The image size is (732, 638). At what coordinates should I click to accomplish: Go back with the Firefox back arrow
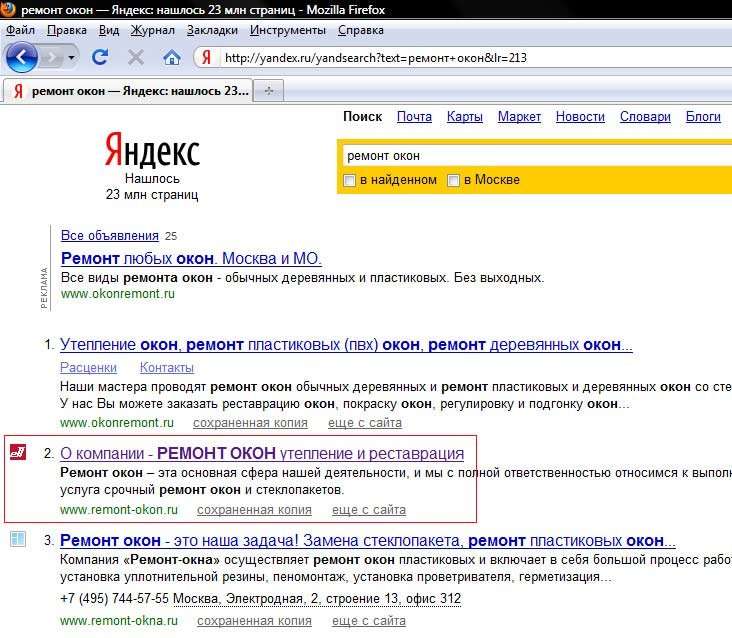click(x=21, y=57)
